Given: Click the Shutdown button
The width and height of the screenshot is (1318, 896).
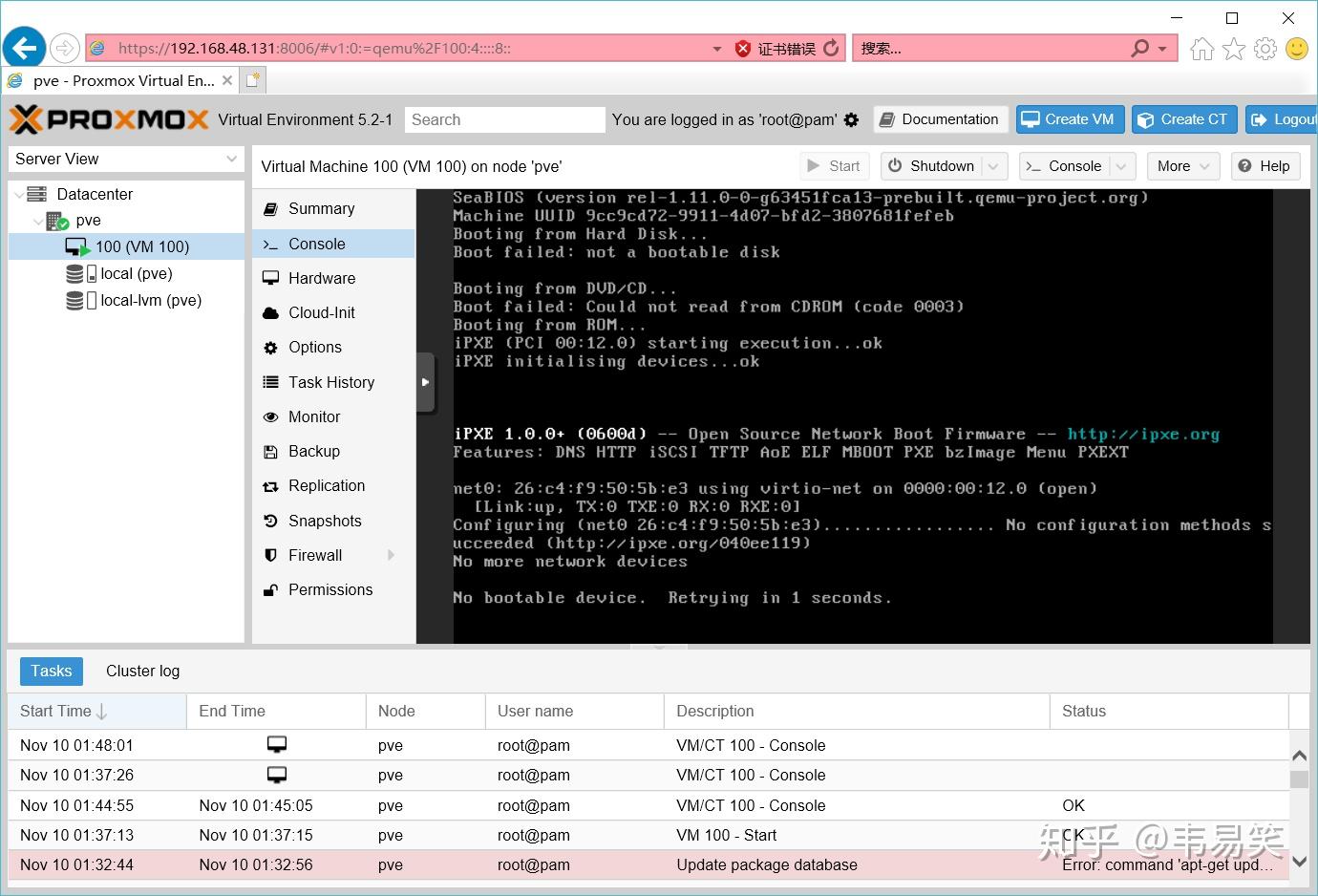Looking at the screenshot, I should pos(932,166).
